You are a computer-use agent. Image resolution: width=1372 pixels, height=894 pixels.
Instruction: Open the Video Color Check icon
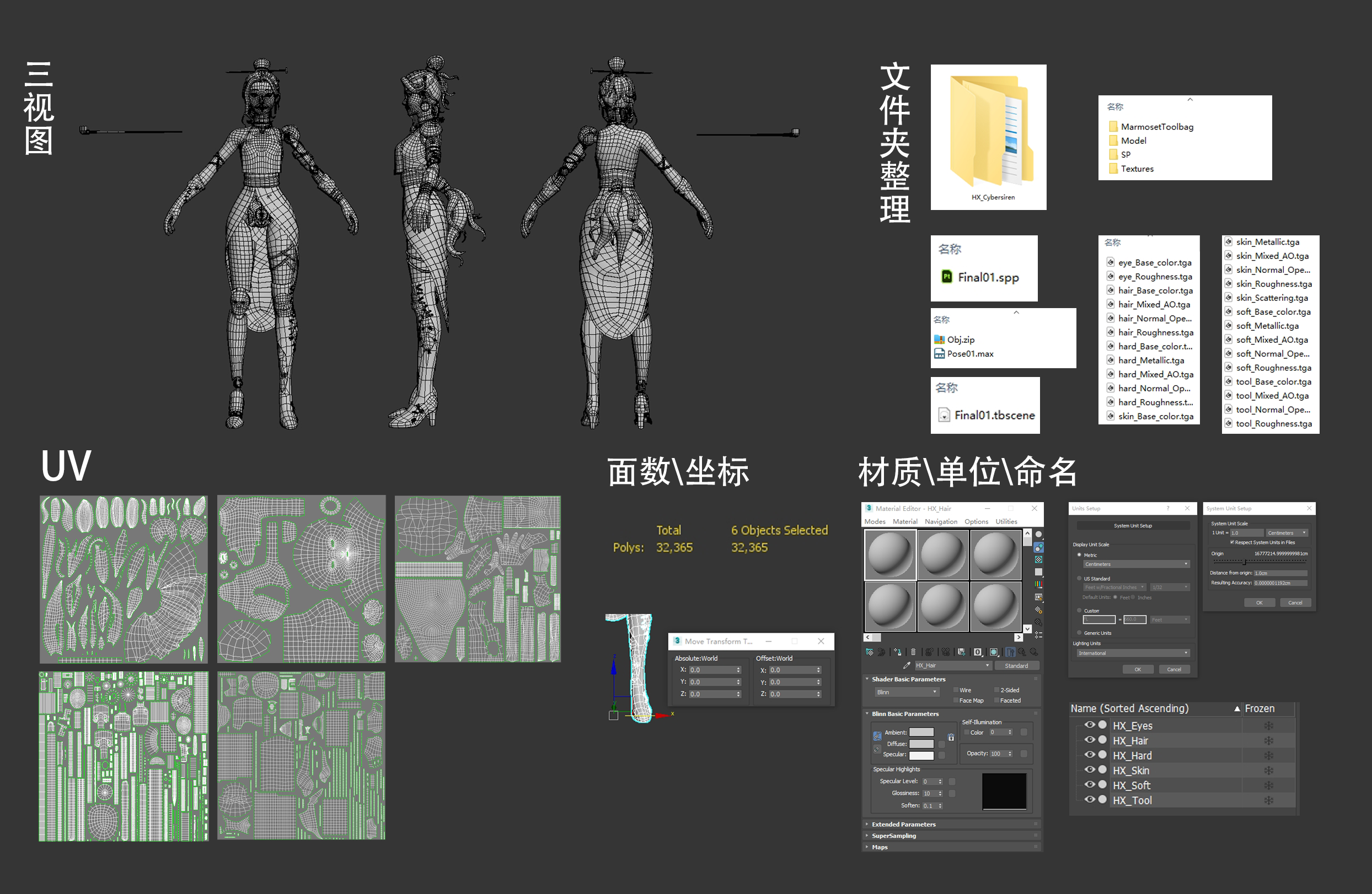(x=1039, y=584)
